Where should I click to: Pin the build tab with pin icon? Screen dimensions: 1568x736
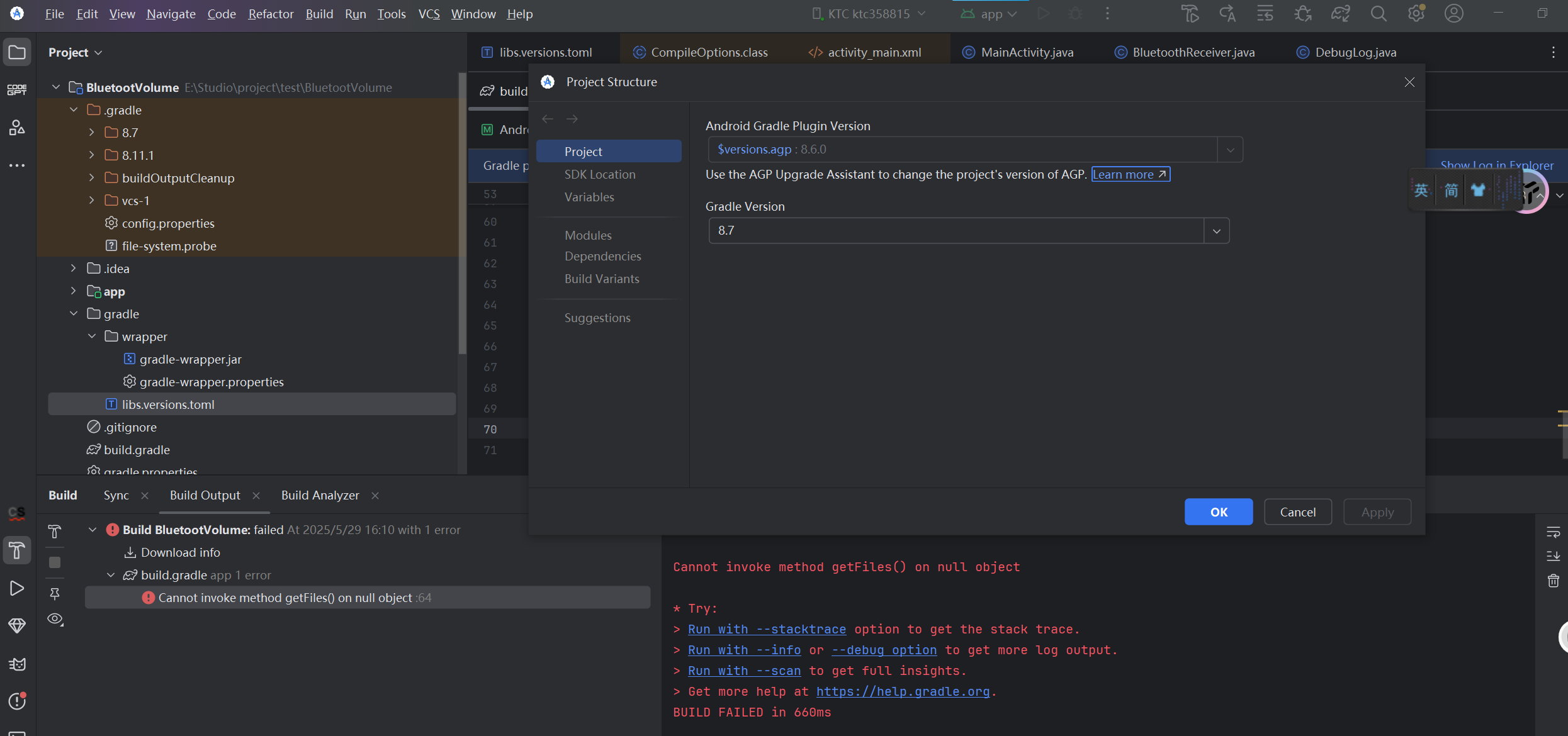point(55,593)
